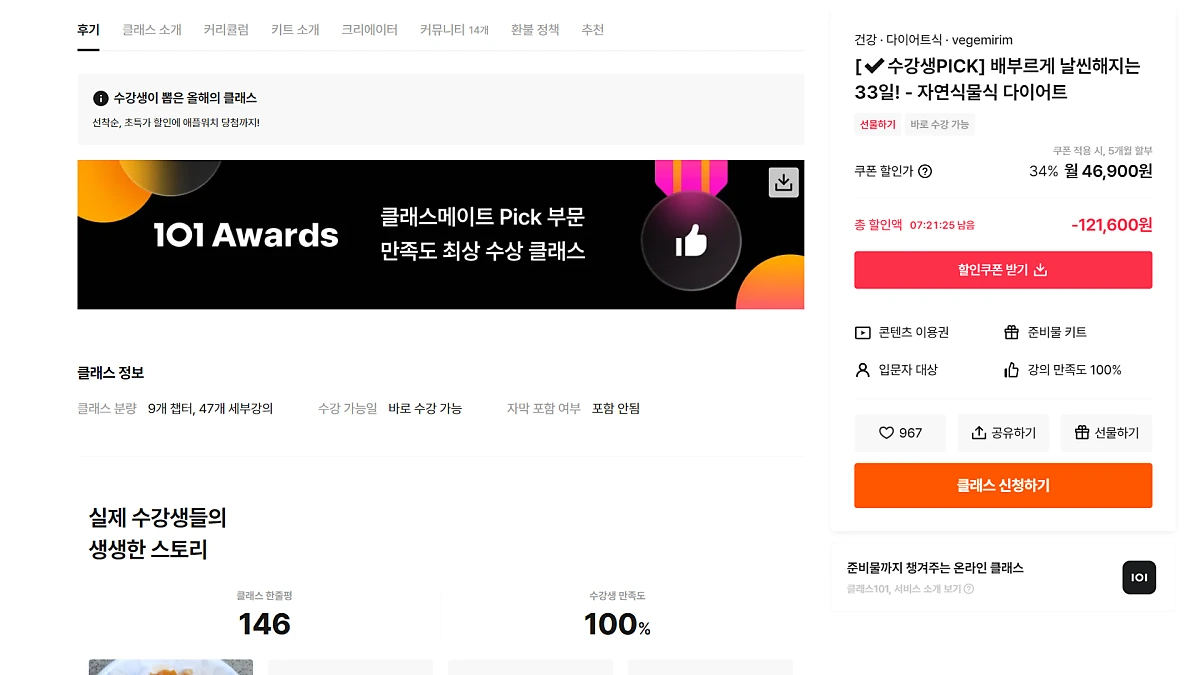Click the orange 클래스 신청하기 button

pyautogui.click(x=1003, y=486)
